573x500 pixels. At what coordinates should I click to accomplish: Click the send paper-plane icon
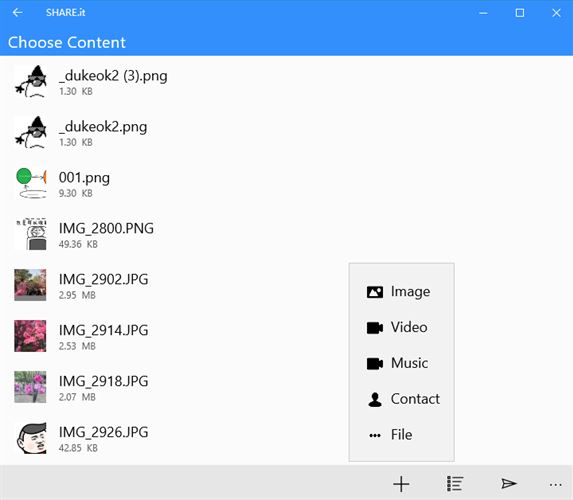point(509,484)
